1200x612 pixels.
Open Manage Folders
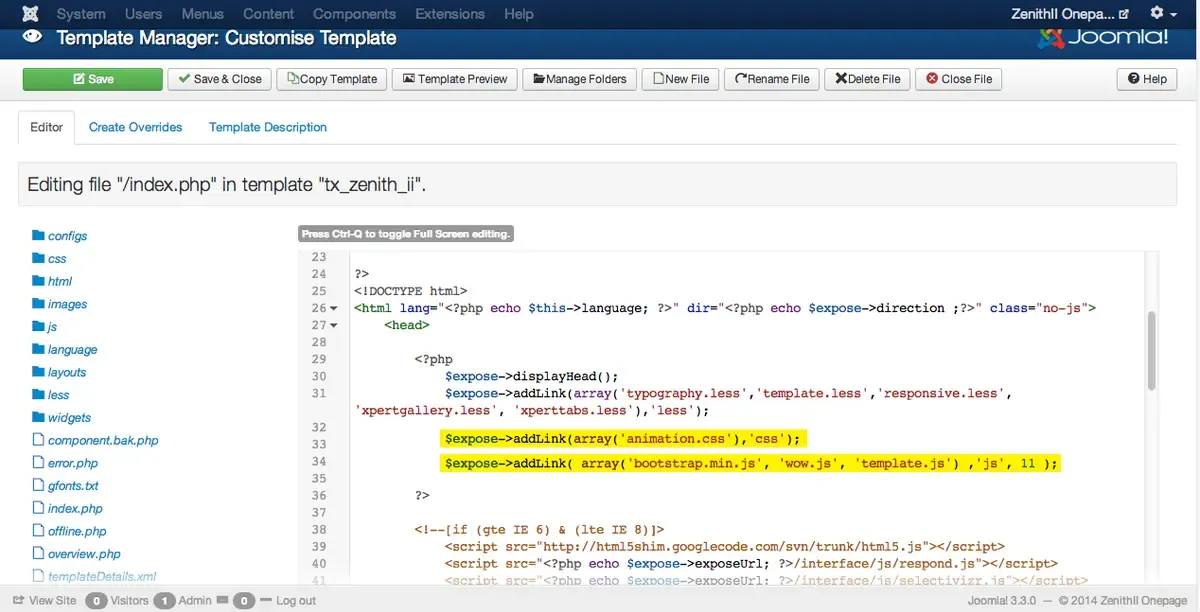point(580,79)
